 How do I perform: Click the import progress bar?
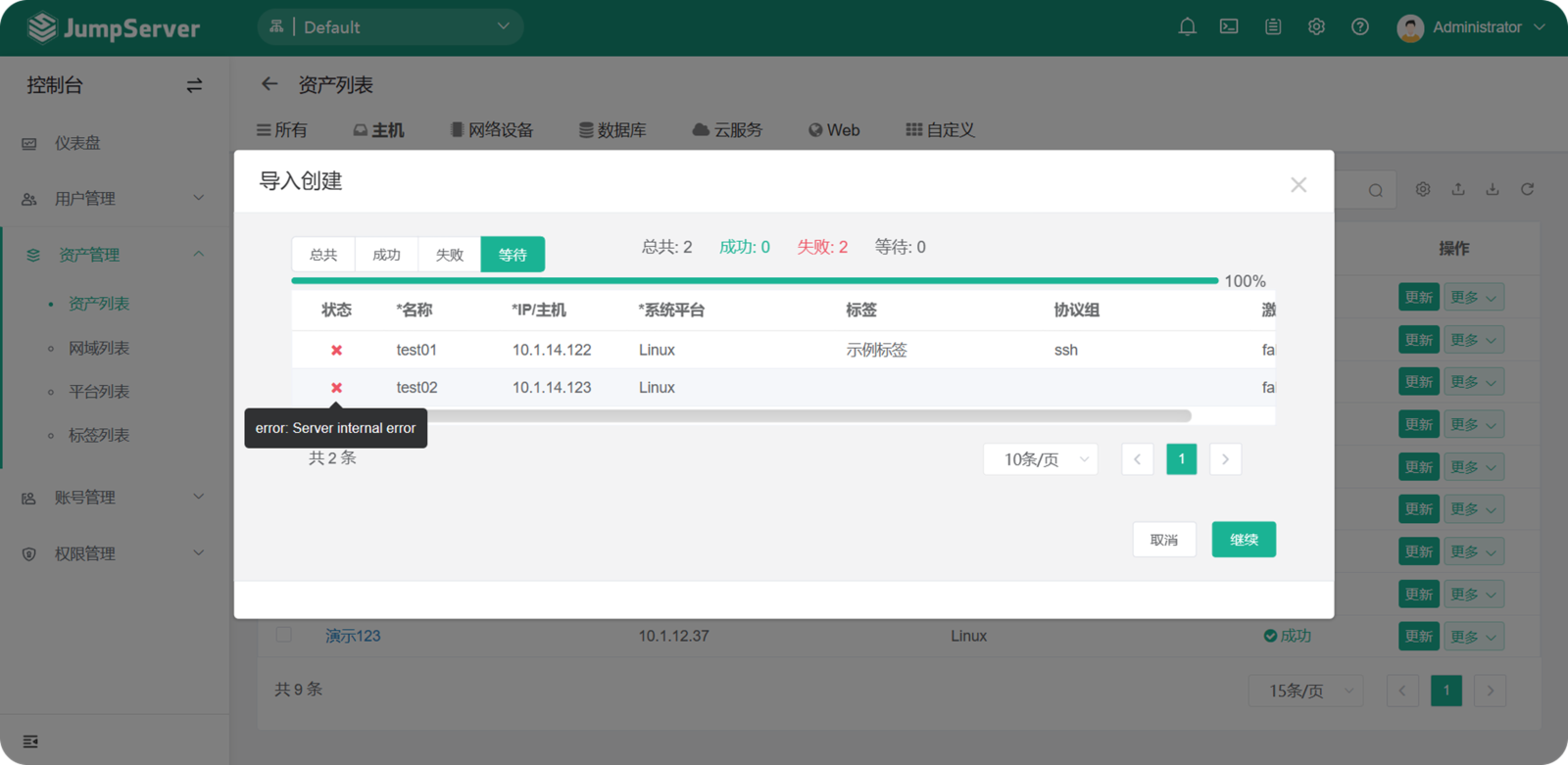pos(755,281)
